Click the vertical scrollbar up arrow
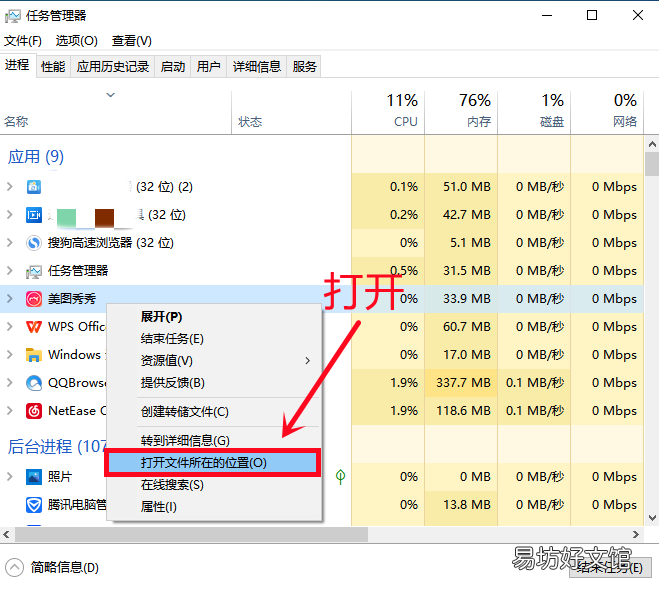Screen dimensions: 659x590 pos(652,145)
